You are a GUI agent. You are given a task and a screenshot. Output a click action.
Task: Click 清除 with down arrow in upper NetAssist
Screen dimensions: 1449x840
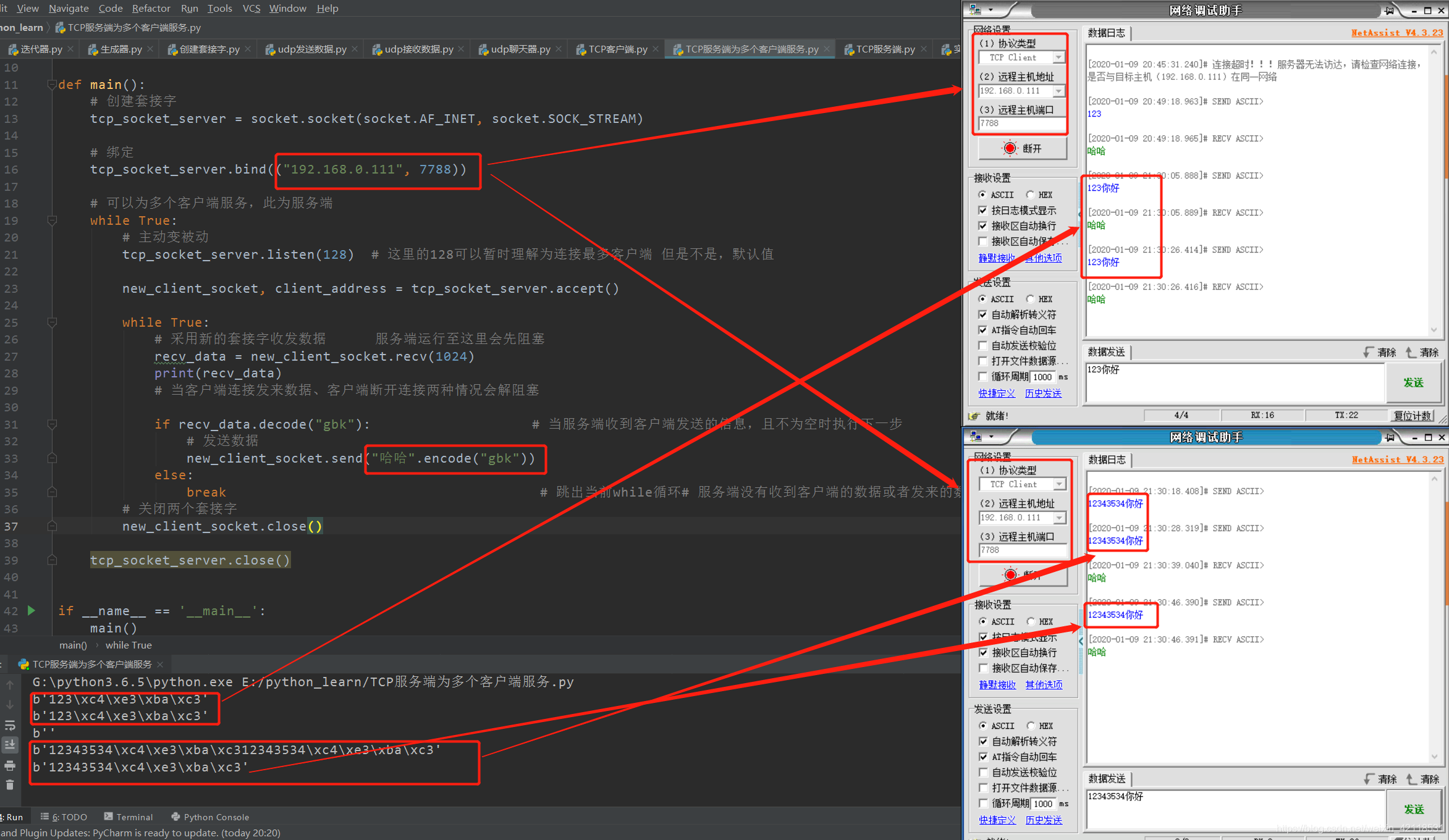(x=1380, y=352)
